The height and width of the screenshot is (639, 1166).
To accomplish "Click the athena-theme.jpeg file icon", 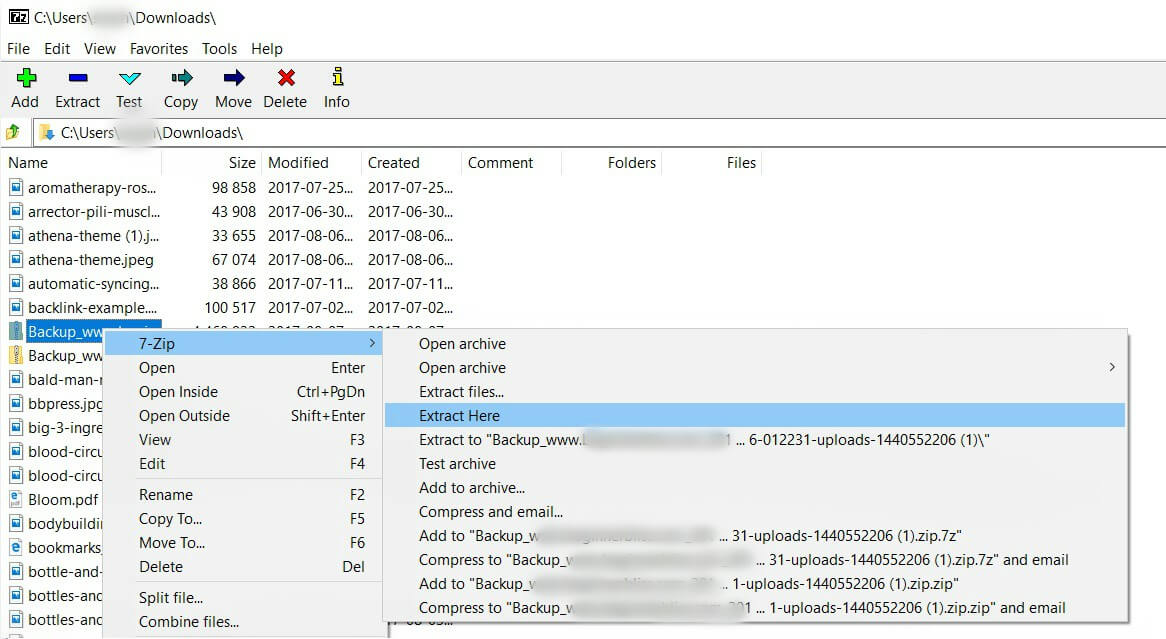I will (x=16, y=260).
